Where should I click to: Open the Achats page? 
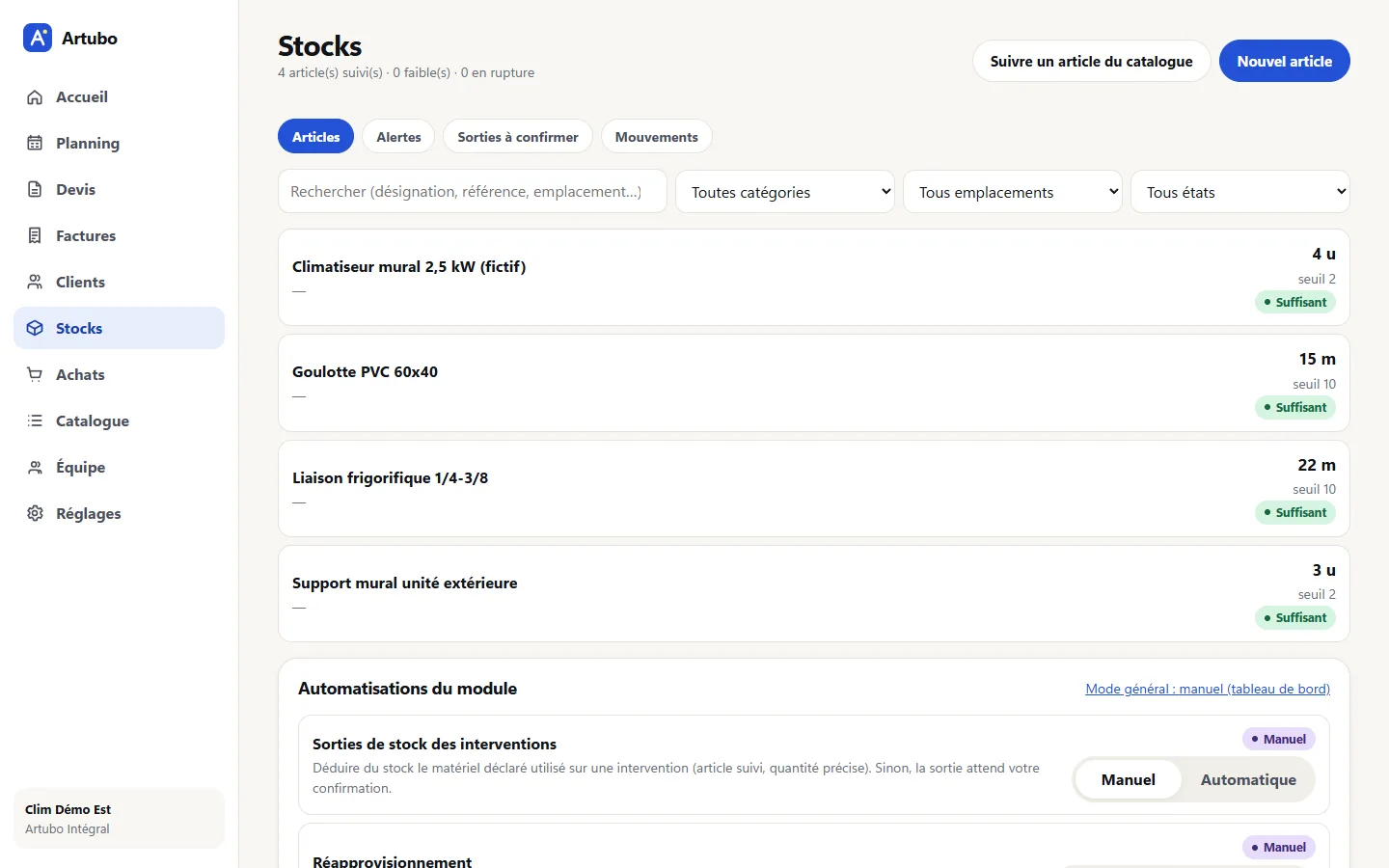[x=119, y=374]
